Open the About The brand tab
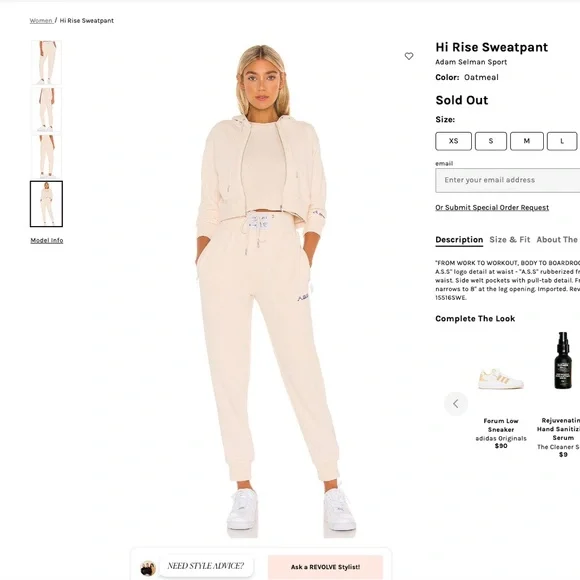 point(558,240)
